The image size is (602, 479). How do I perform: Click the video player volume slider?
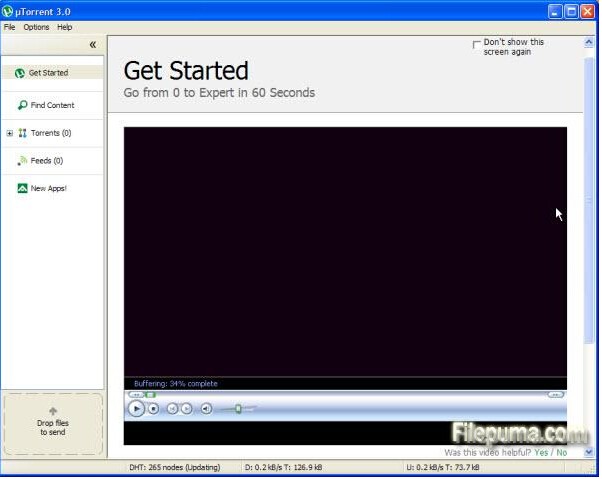(238, 408)
